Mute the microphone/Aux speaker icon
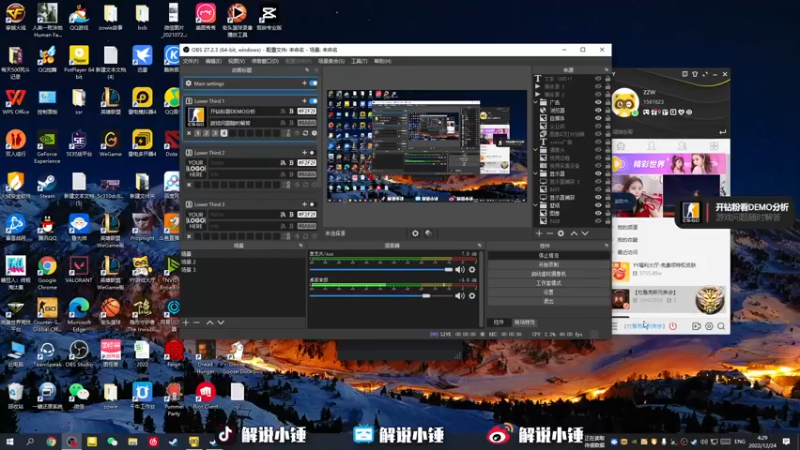Viewport: 800px width, 450px height. [x=460, y=269]
